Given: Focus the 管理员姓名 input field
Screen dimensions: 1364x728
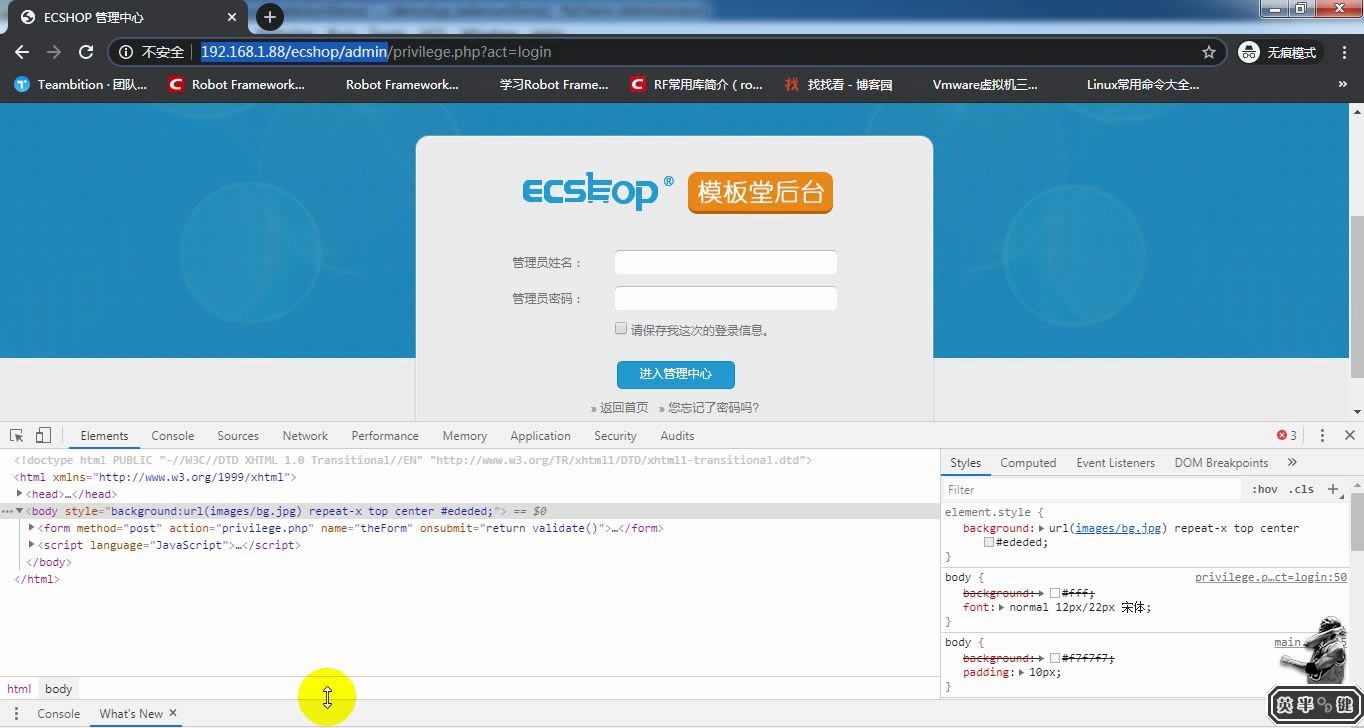Looking at the screenshot, I should (x=725, y=262).
